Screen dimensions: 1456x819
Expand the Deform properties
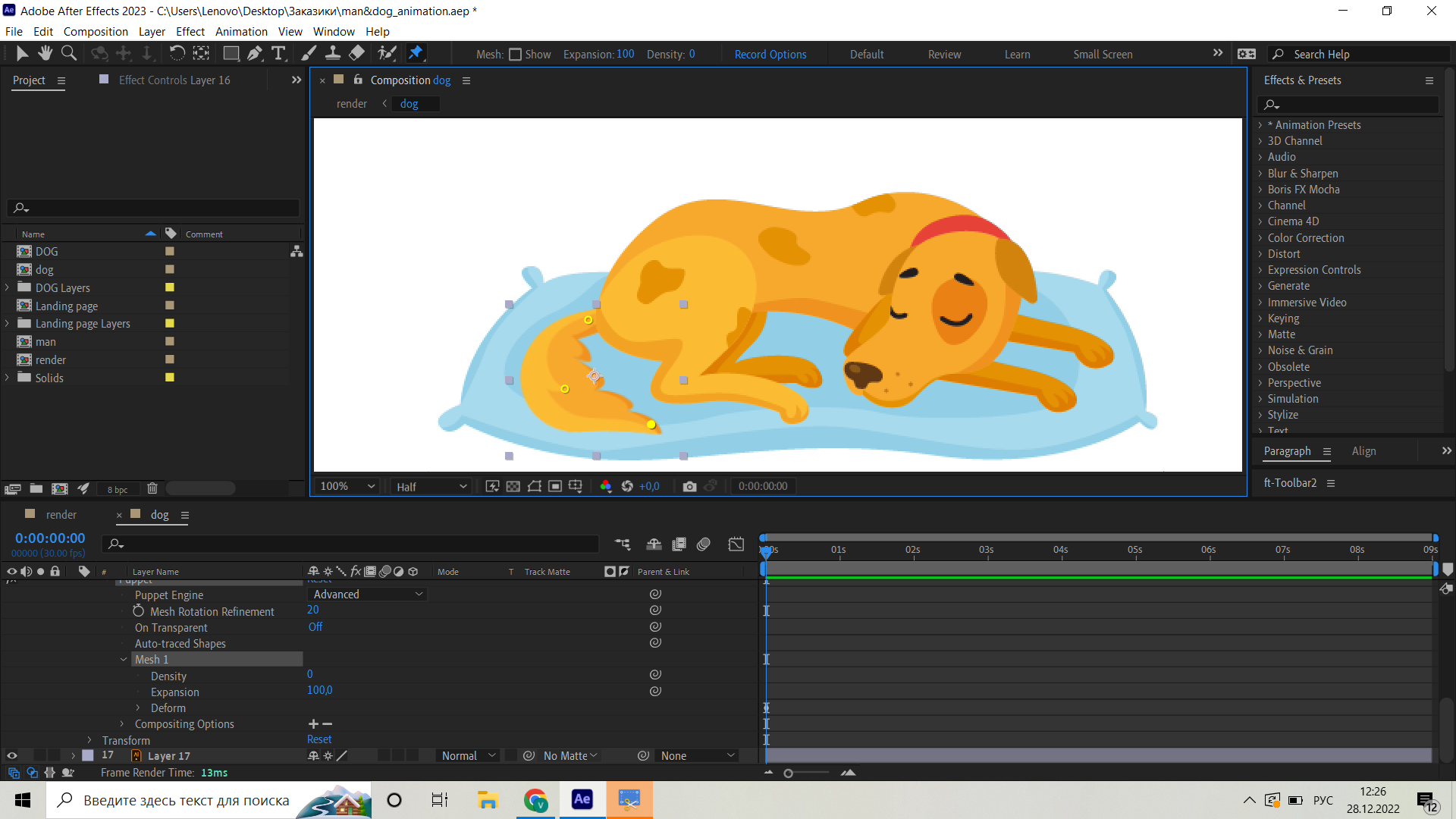click(x=138, y=708)
